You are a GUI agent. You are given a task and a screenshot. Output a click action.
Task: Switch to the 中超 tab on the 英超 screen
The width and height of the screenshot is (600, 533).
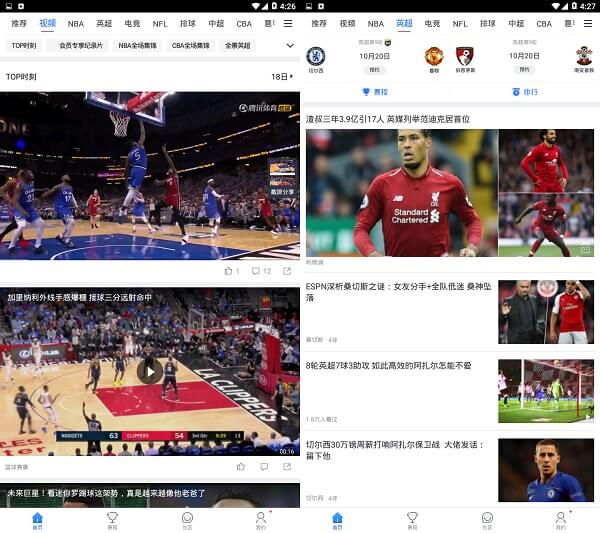pyautogui.click(x=516, y=24)
